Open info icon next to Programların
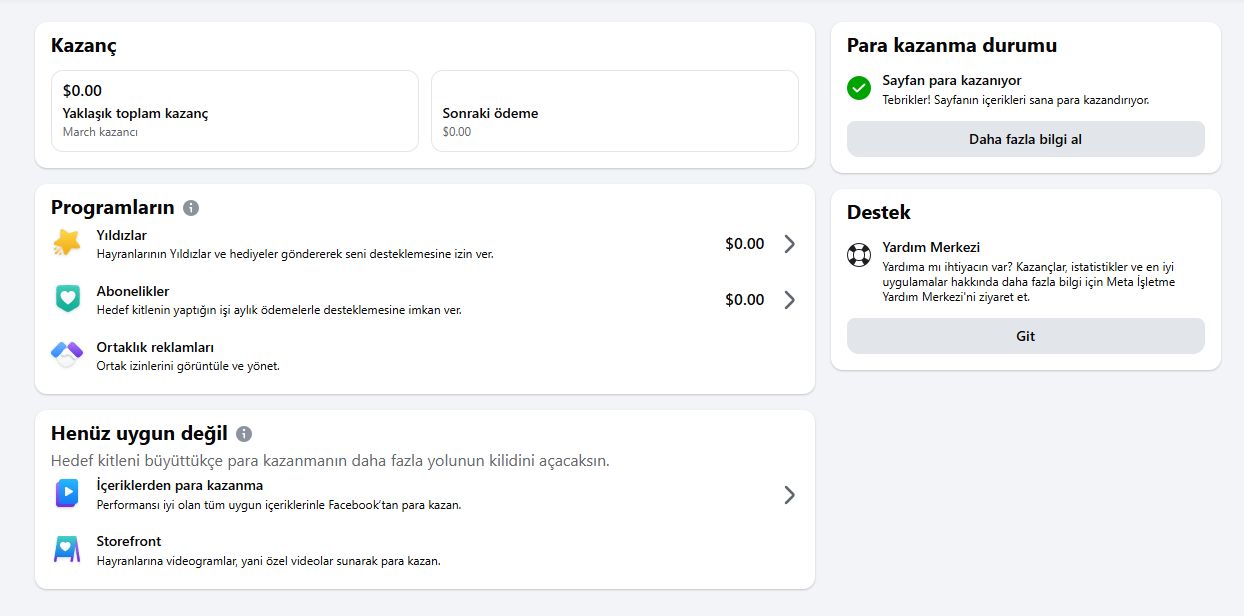Screen dimensions: 1244x616 pos(191,208)
